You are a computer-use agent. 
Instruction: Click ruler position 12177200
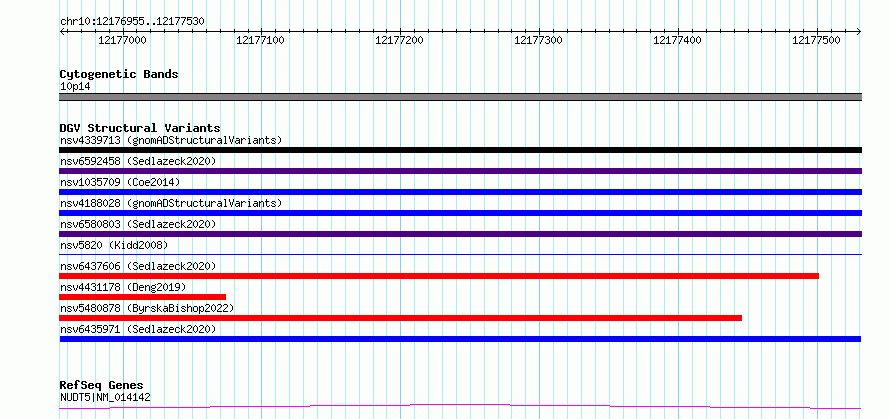click(x=400, y=40)
